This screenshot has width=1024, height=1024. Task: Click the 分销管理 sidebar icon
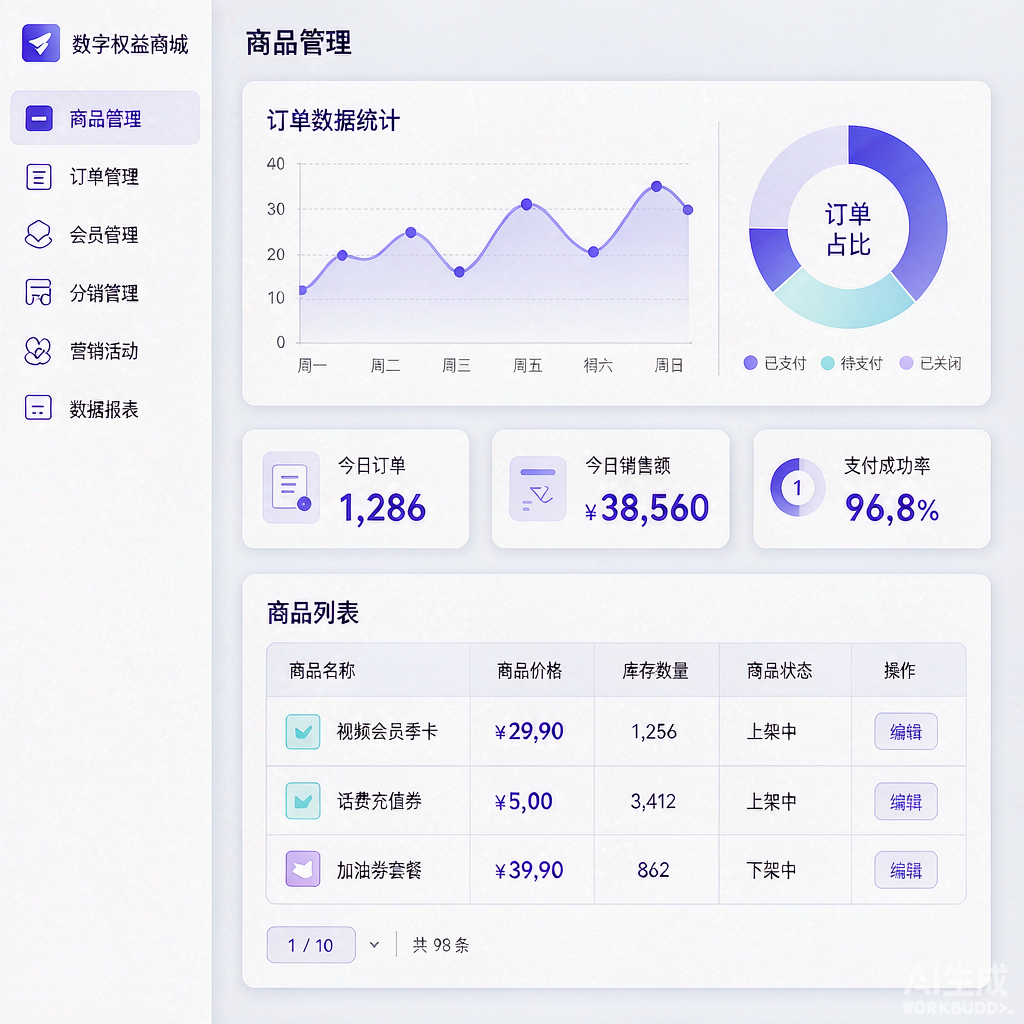point(39,292)
